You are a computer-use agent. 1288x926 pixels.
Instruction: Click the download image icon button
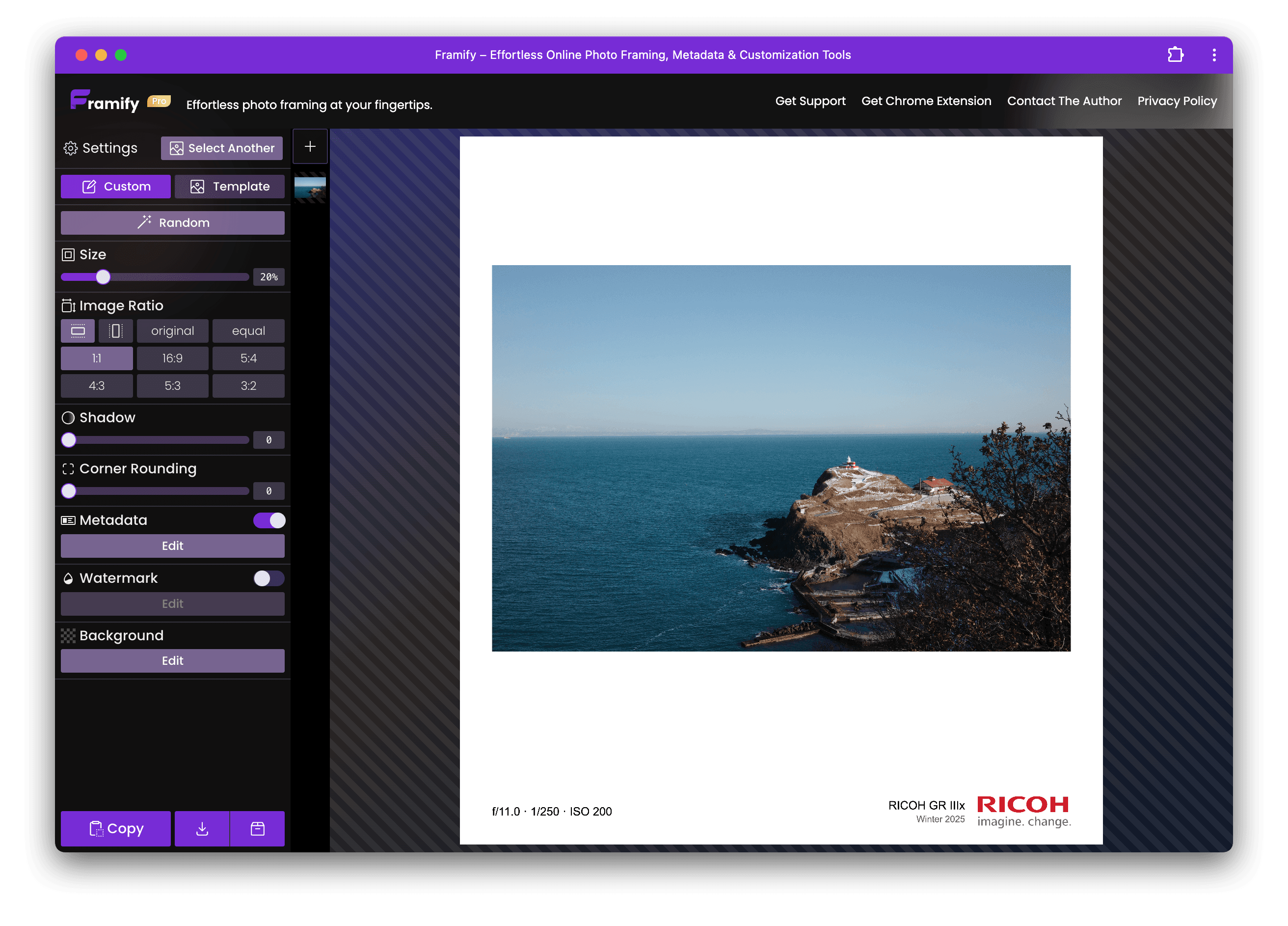click(202, 829)
